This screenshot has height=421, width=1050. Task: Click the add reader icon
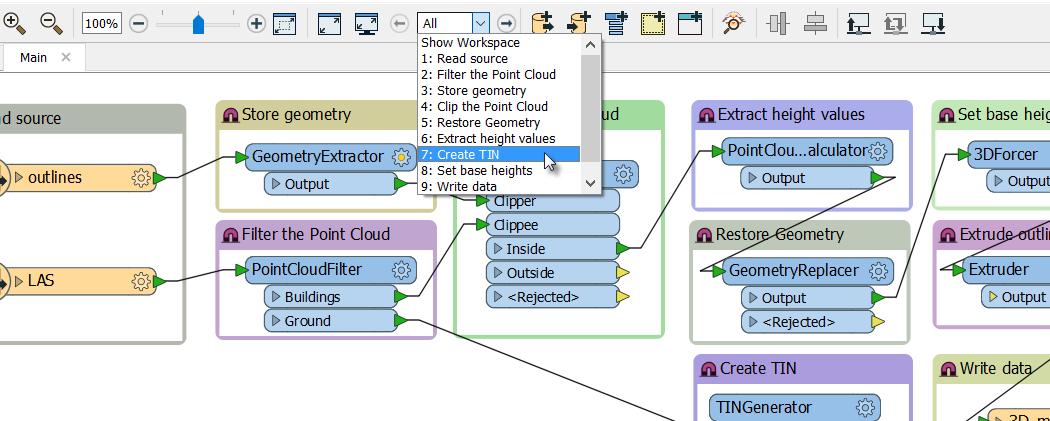pyautogui.click(x=544, y=23)
